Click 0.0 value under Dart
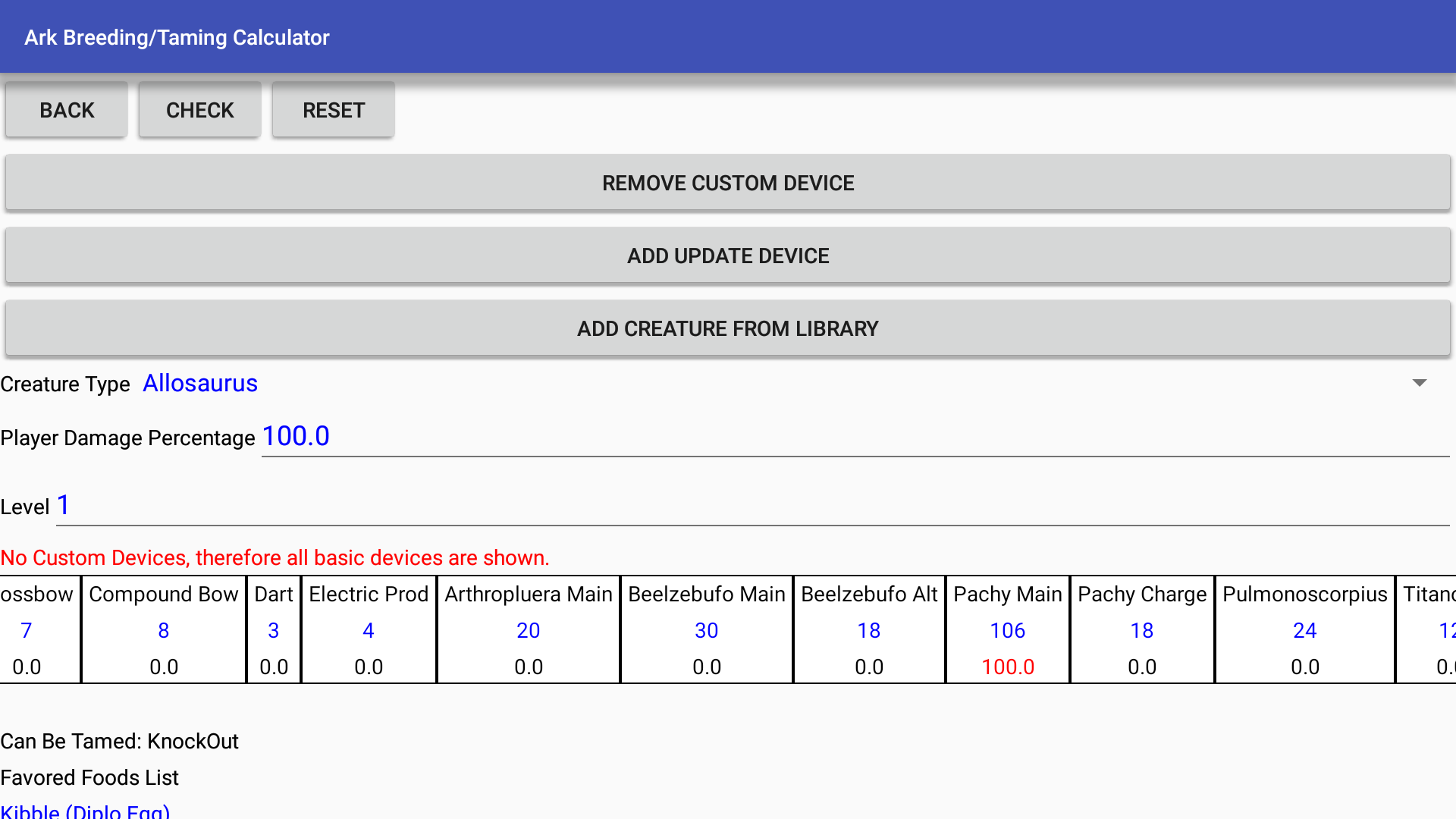The width and height of the screenshot is (1456, 819). [x=274, y=667]
